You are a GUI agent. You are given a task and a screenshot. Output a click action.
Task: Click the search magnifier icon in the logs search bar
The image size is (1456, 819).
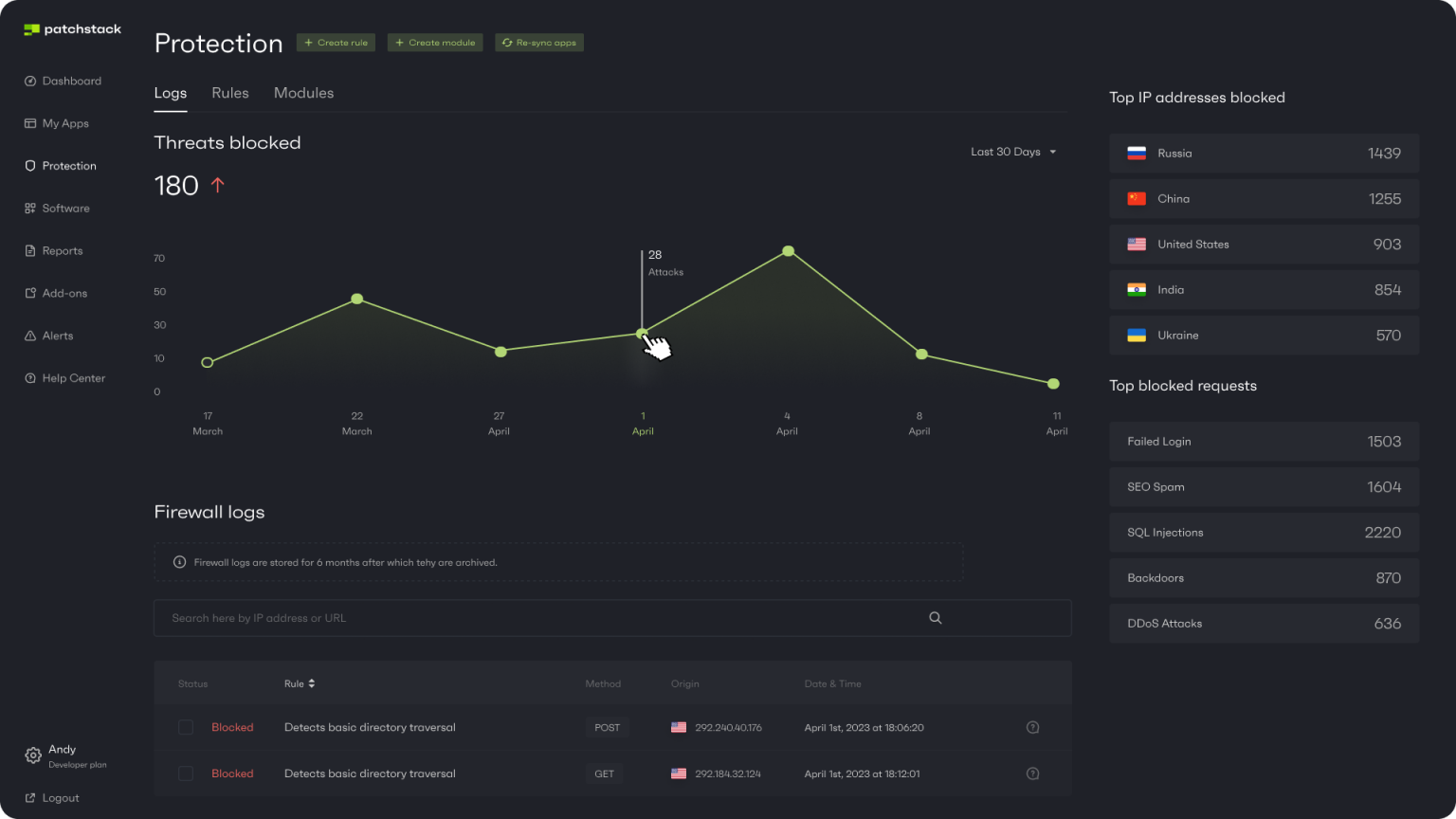pos(935,618)
